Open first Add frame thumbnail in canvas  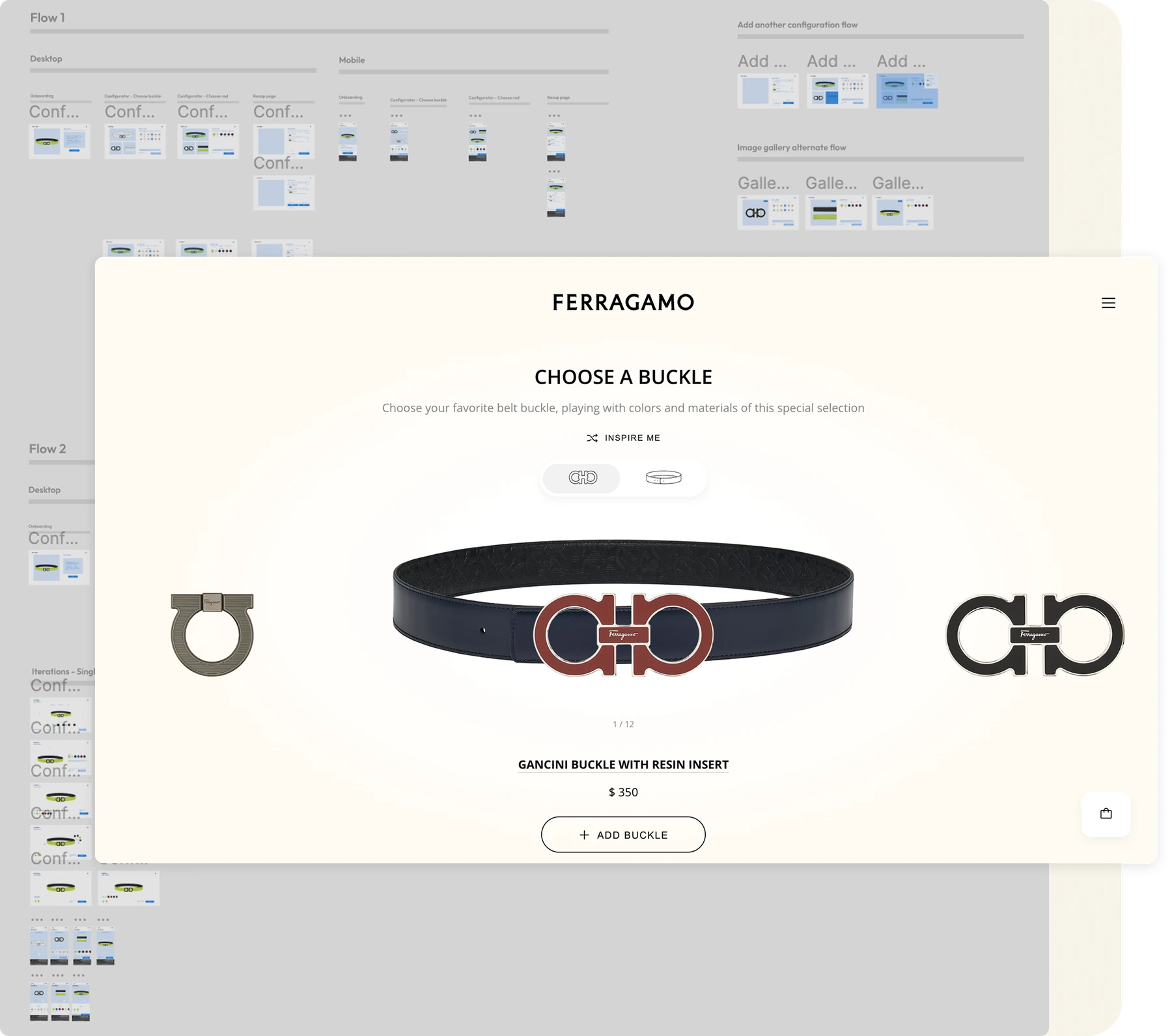768,91
